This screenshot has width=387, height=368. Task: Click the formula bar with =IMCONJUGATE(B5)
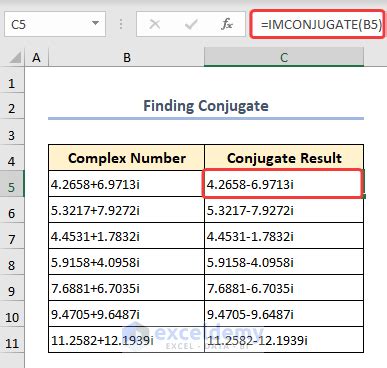coord(317,24)
